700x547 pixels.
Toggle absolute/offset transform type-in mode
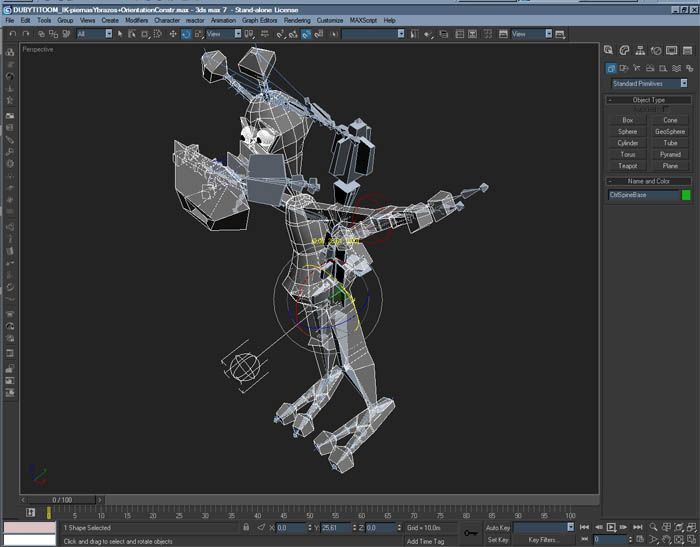tap(261, 527)
